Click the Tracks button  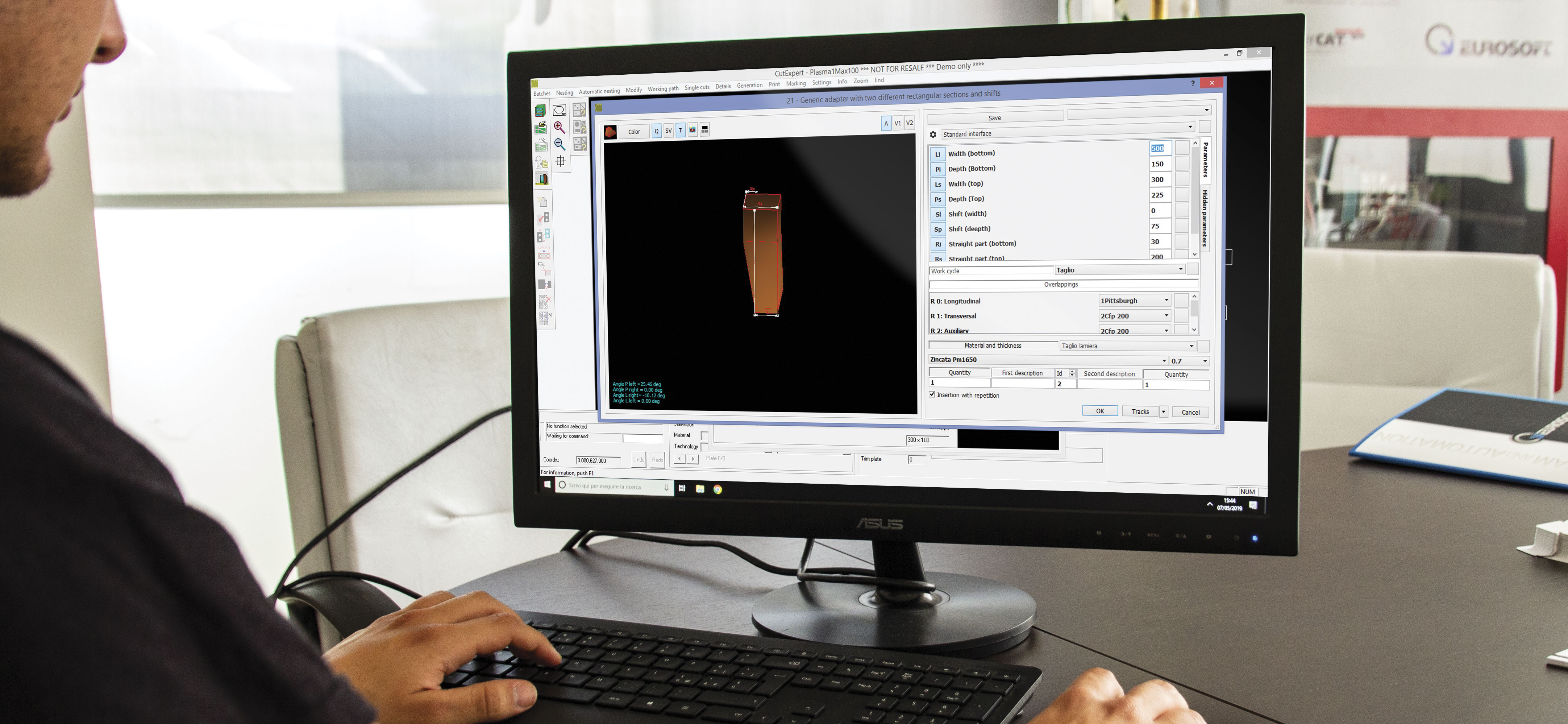[x=1140, y=411]
